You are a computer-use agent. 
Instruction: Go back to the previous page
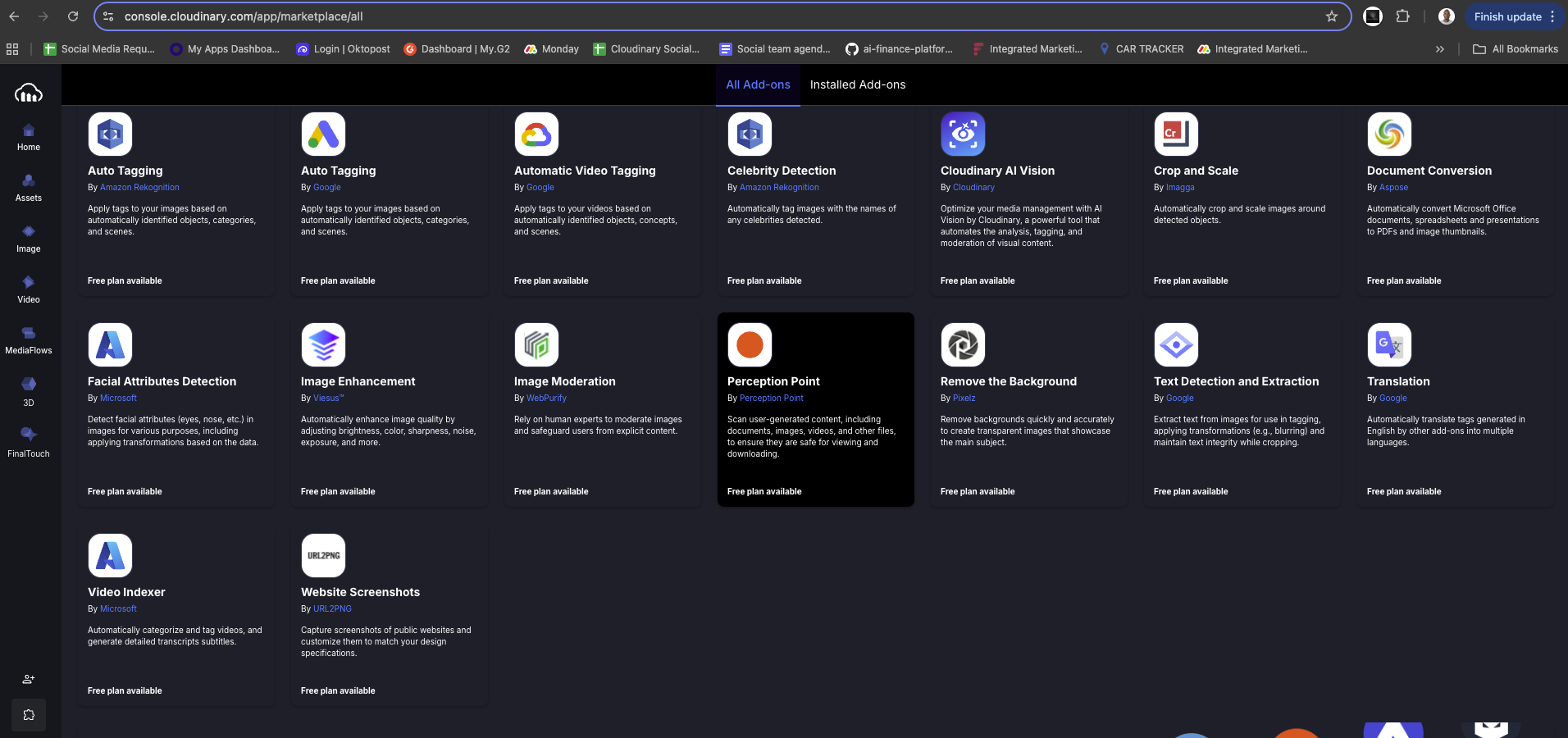15,16
